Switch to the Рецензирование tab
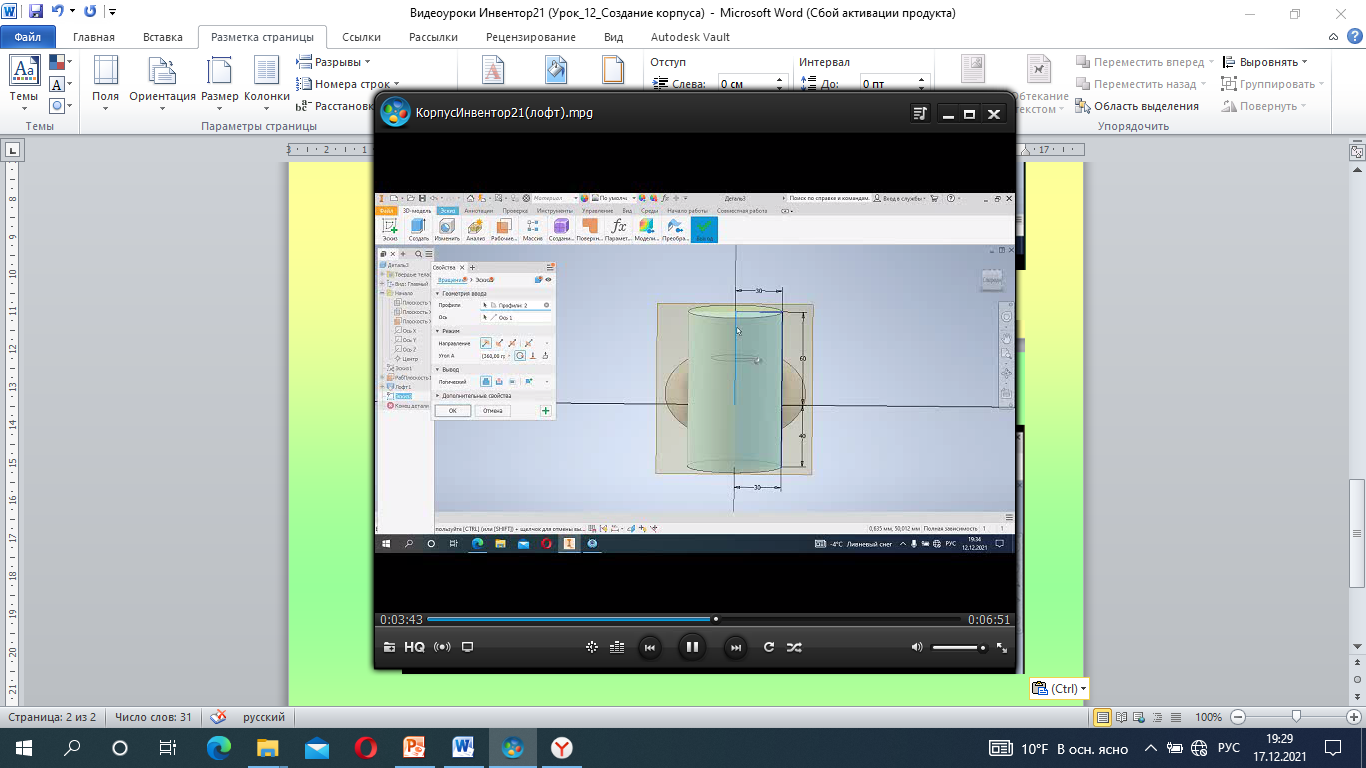This screenshot has height=768, width=1366. coord(530,37)
